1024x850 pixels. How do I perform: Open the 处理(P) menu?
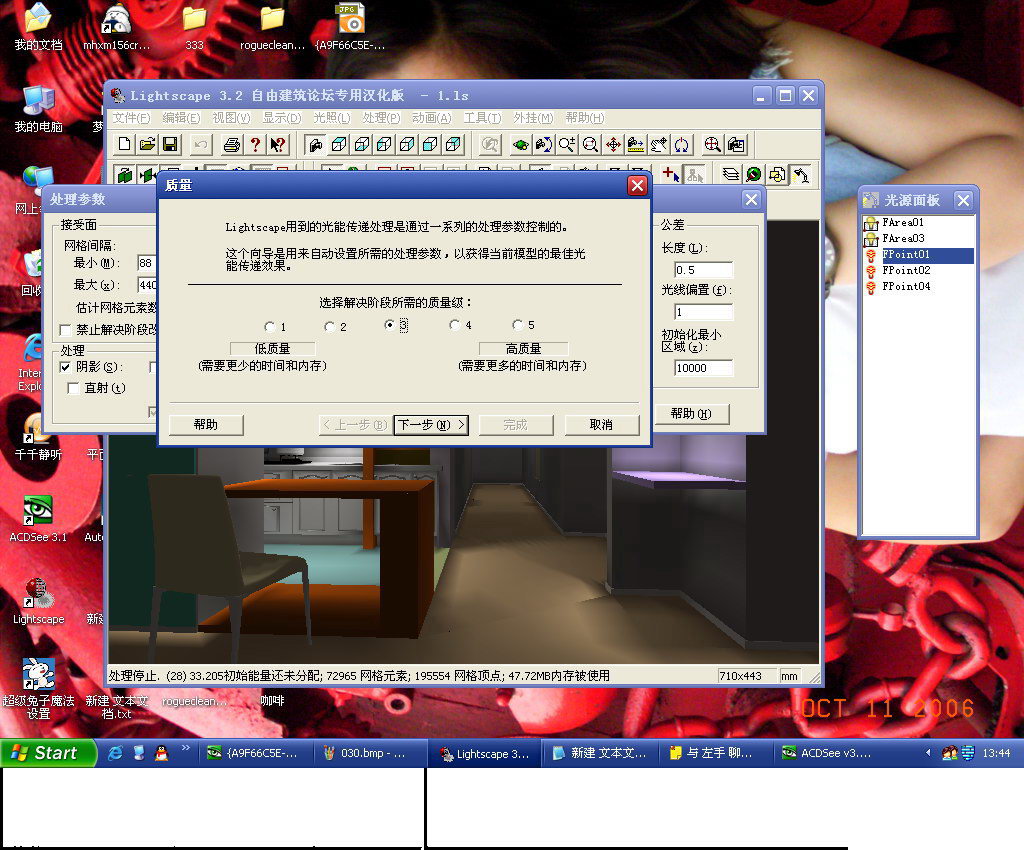tap(381, 118)
